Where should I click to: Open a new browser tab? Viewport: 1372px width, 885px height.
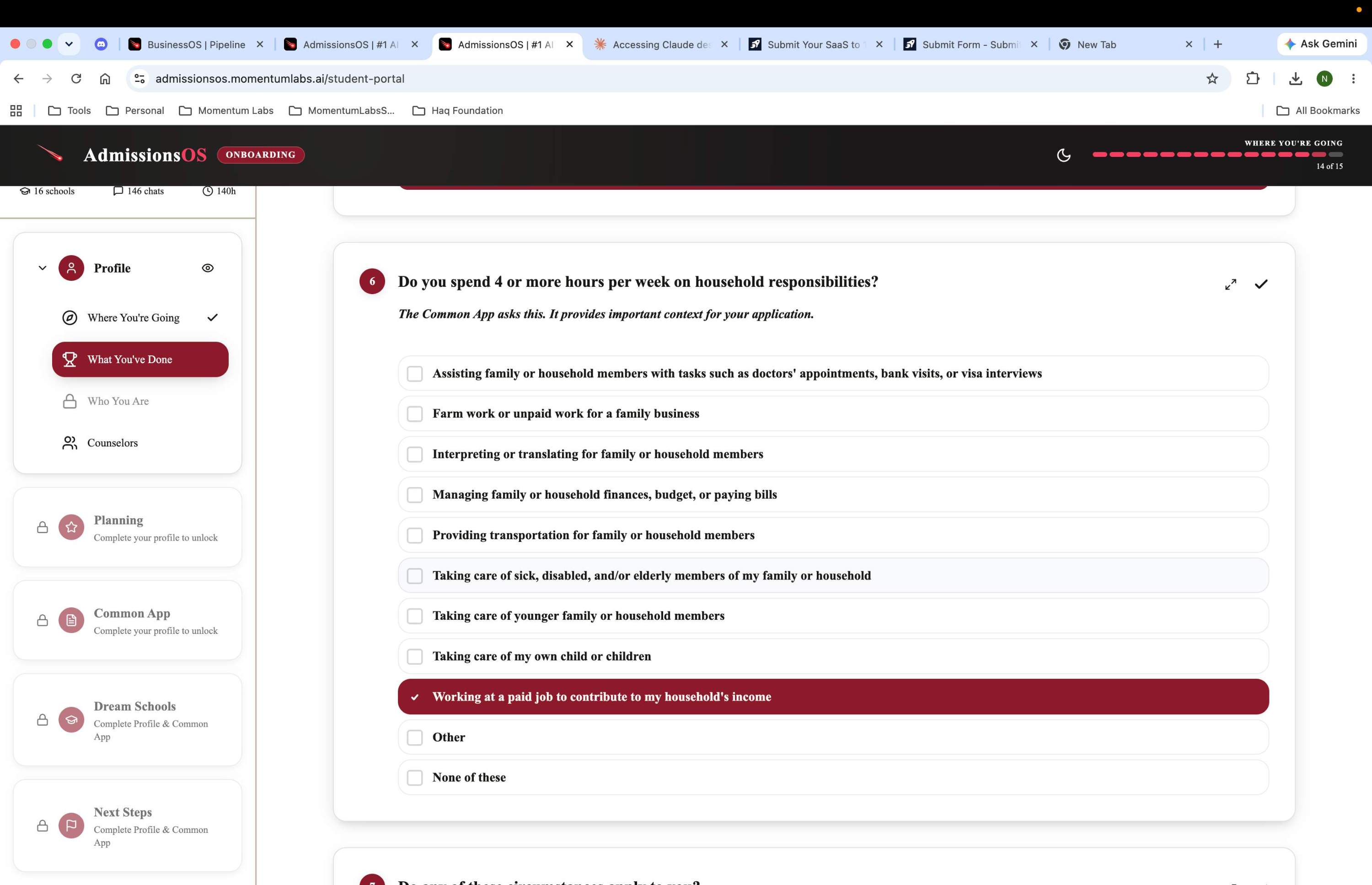pyautogui.click(x=1217, y=44)
